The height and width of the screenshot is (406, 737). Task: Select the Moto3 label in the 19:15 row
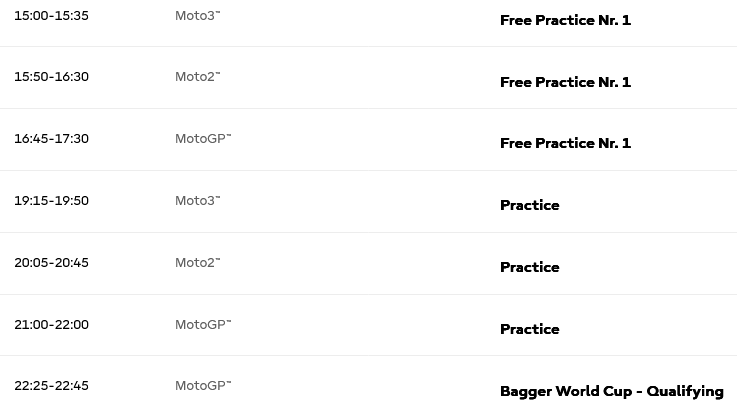[197, 201]
